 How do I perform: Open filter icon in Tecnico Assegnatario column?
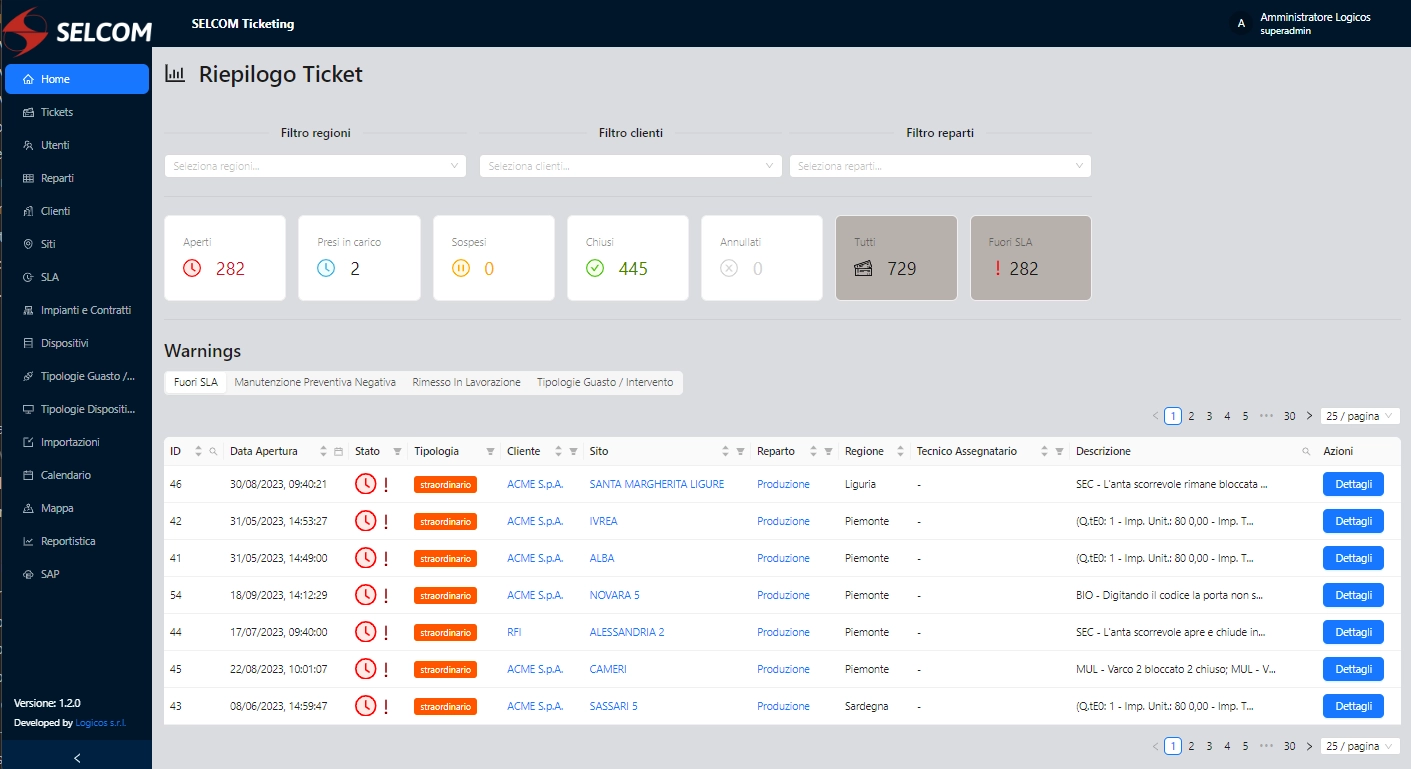point(1059,452)
